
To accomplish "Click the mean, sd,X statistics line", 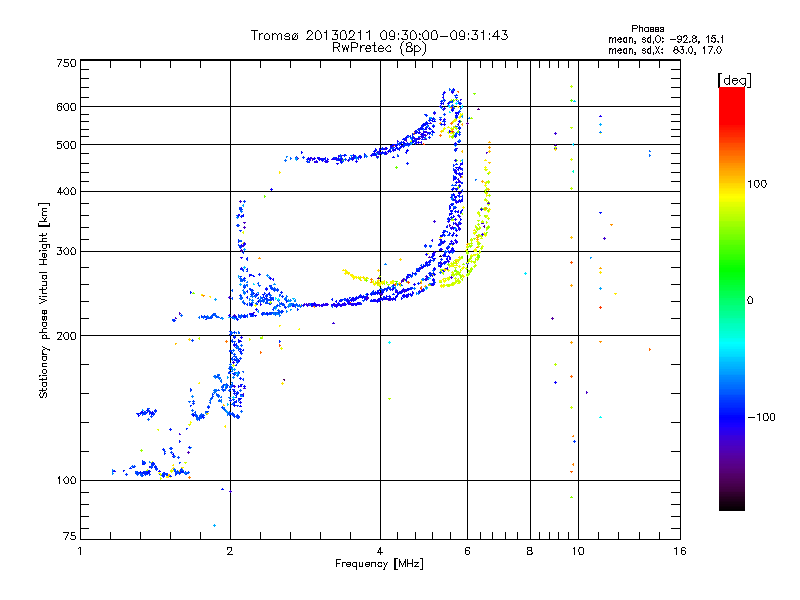I will click(x=665, y=50).
